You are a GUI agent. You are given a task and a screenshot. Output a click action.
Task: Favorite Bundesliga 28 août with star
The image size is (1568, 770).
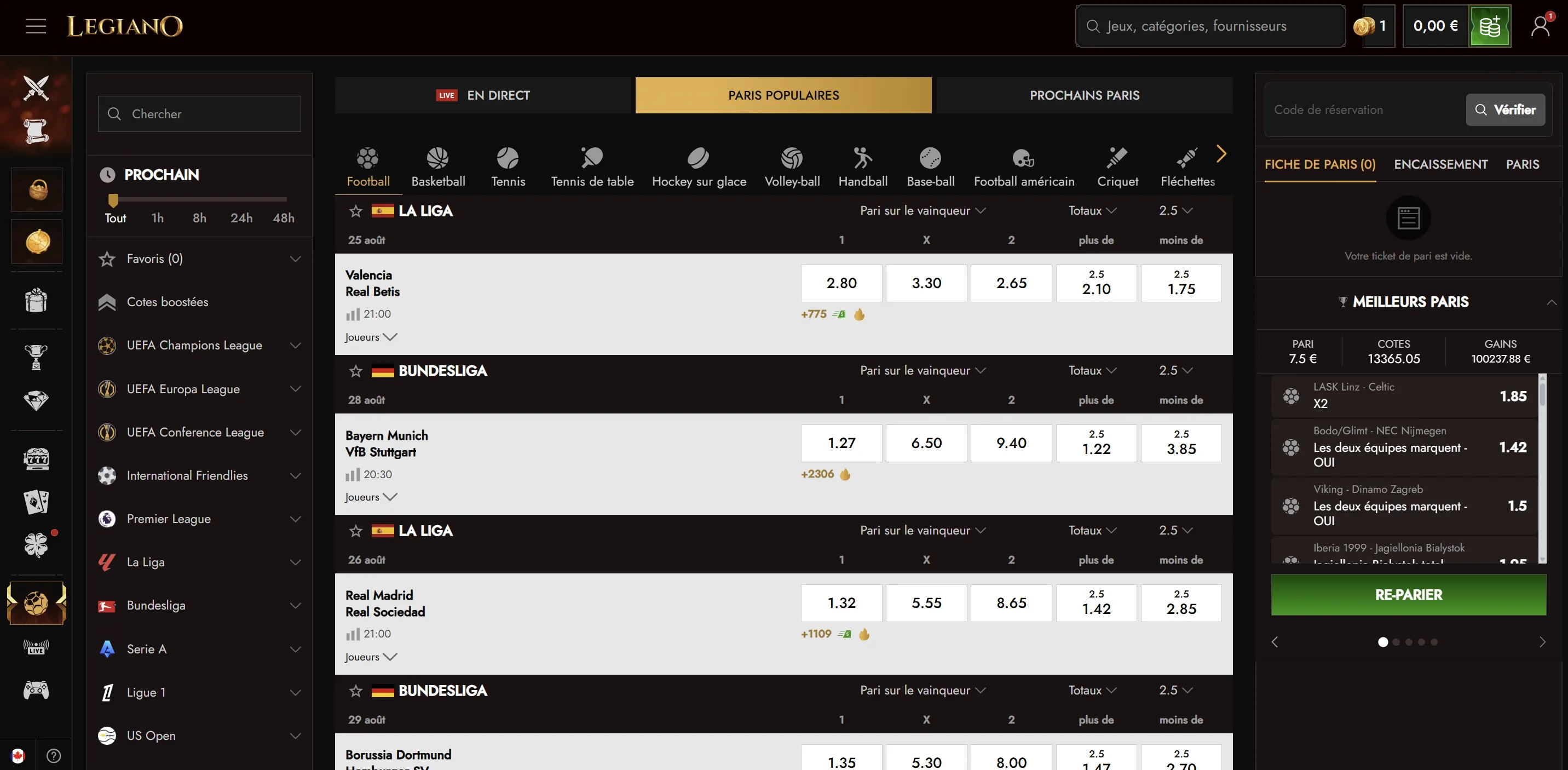355,371
